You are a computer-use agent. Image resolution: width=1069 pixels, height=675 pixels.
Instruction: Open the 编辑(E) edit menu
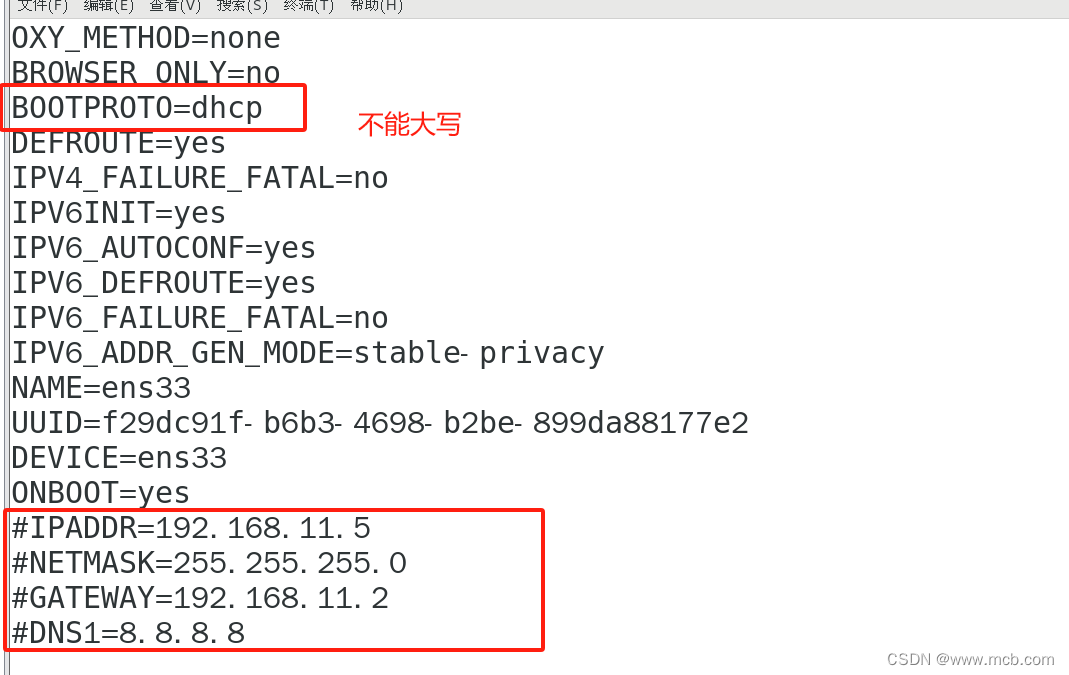[108, 7]
